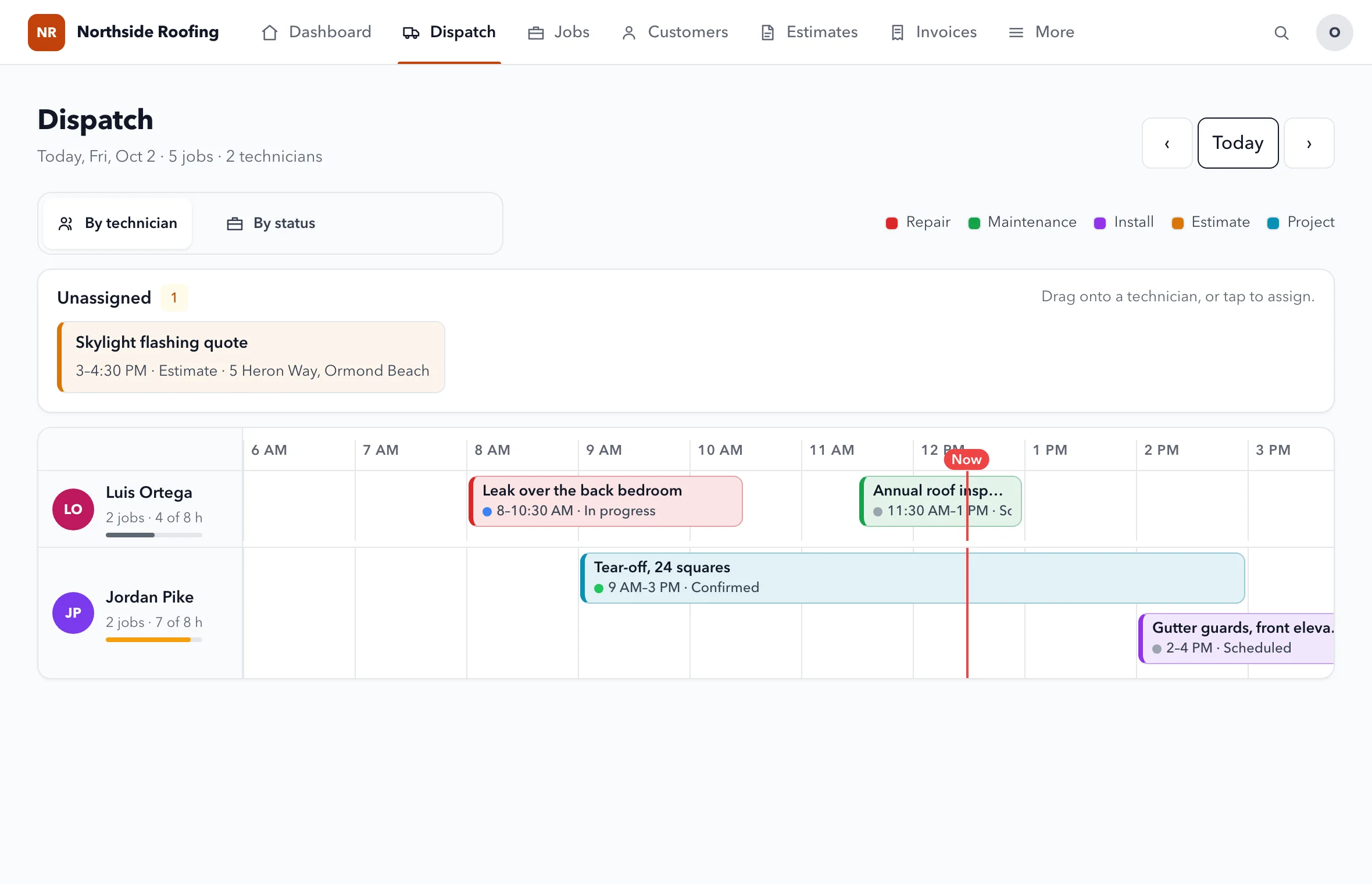Click the Dispatch truck icon
This screenshot has width=1372, height=884.
[x=411, y=33]
